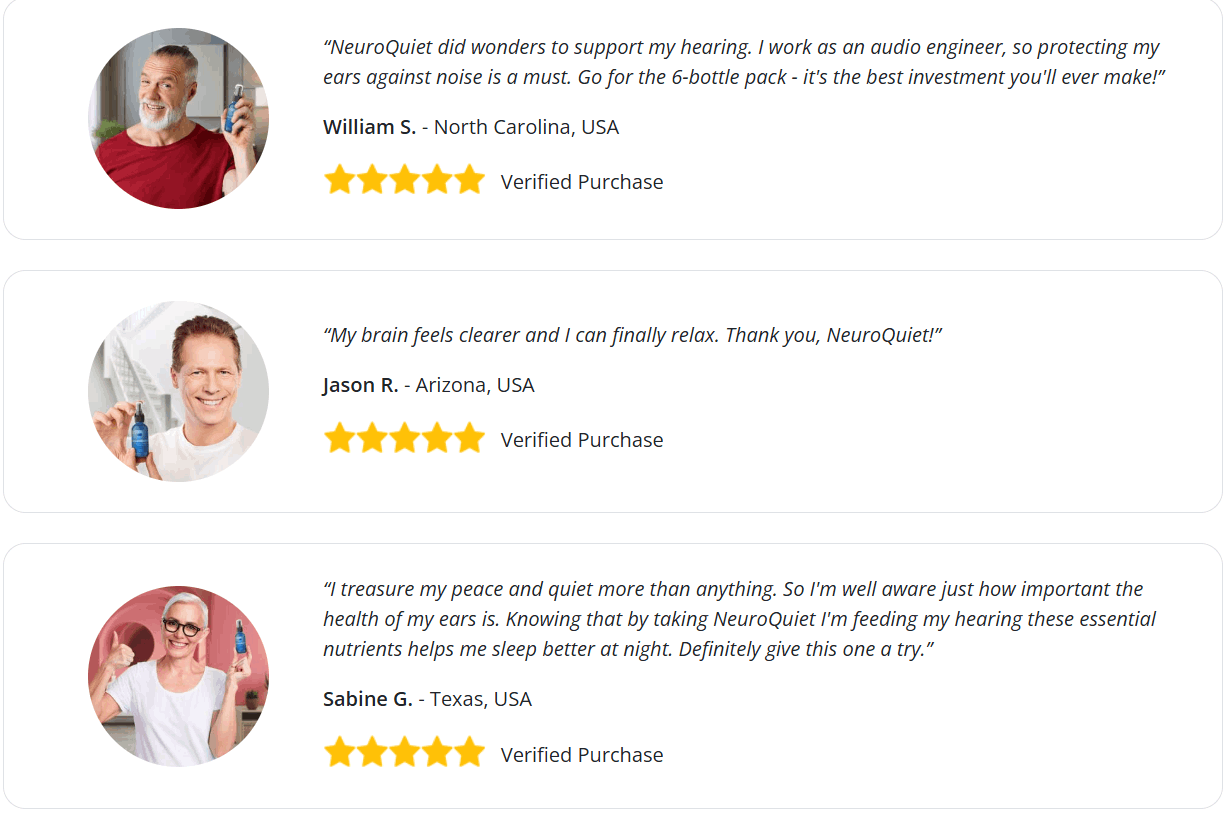Click the 'My brain feels clearer' quote
The image size is (1231, 822).
632,335
